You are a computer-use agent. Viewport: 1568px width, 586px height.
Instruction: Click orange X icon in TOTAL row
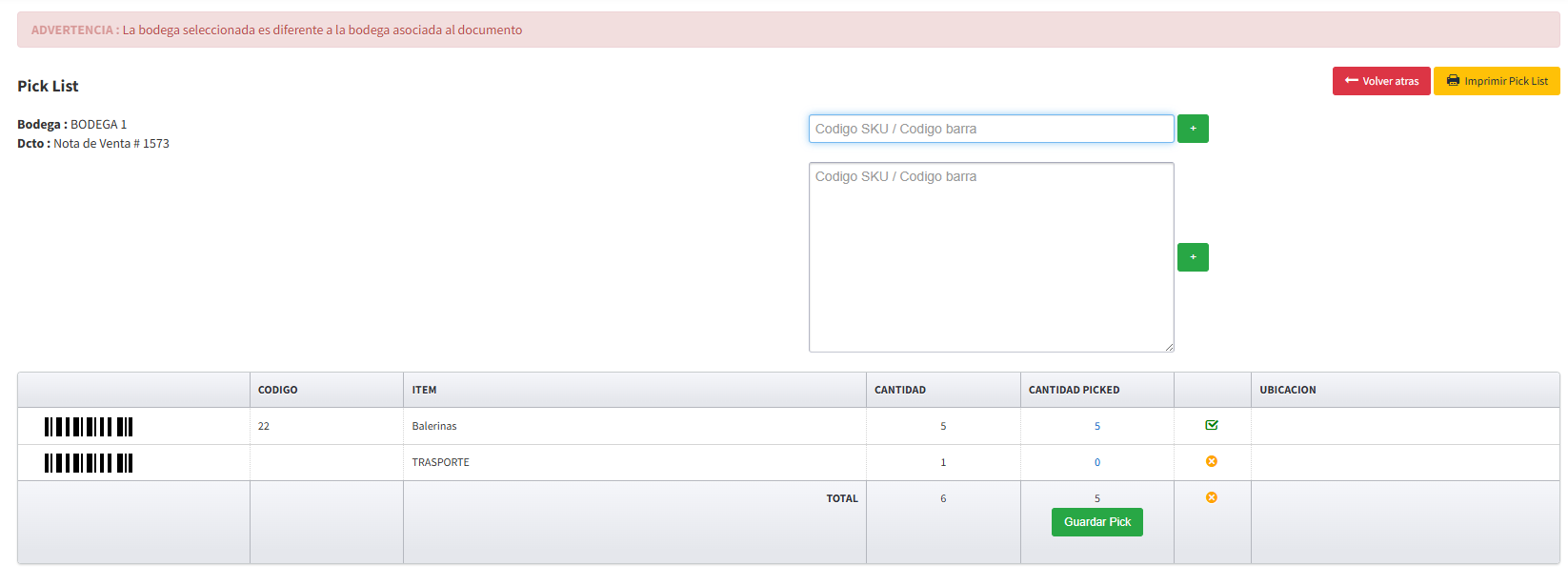1212,497
